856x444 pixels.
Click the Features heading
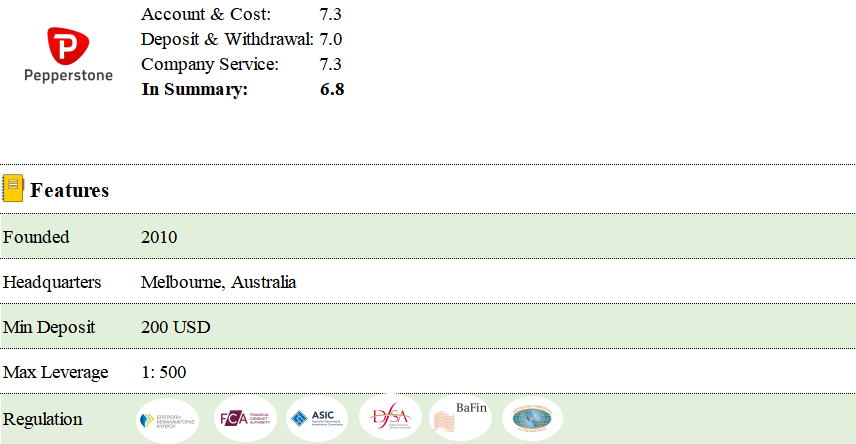coord(70,190)
